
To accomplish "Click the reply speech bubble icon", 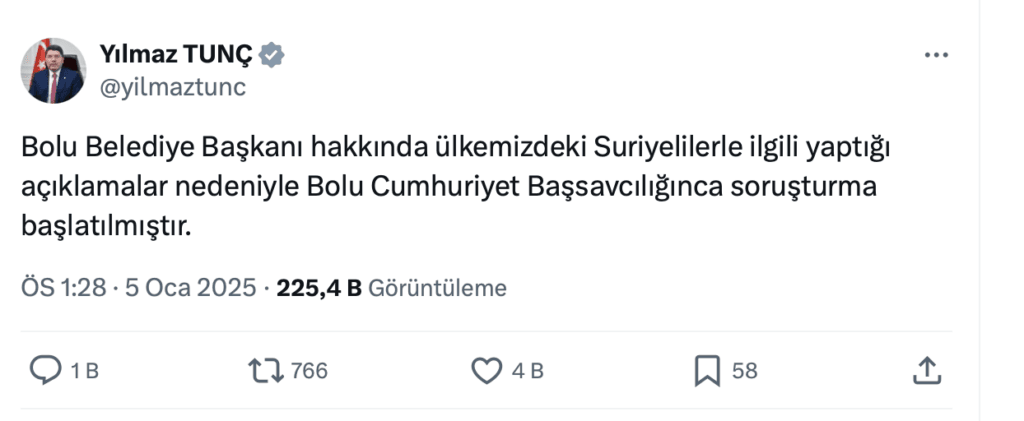I will click(x=46, y=371).
